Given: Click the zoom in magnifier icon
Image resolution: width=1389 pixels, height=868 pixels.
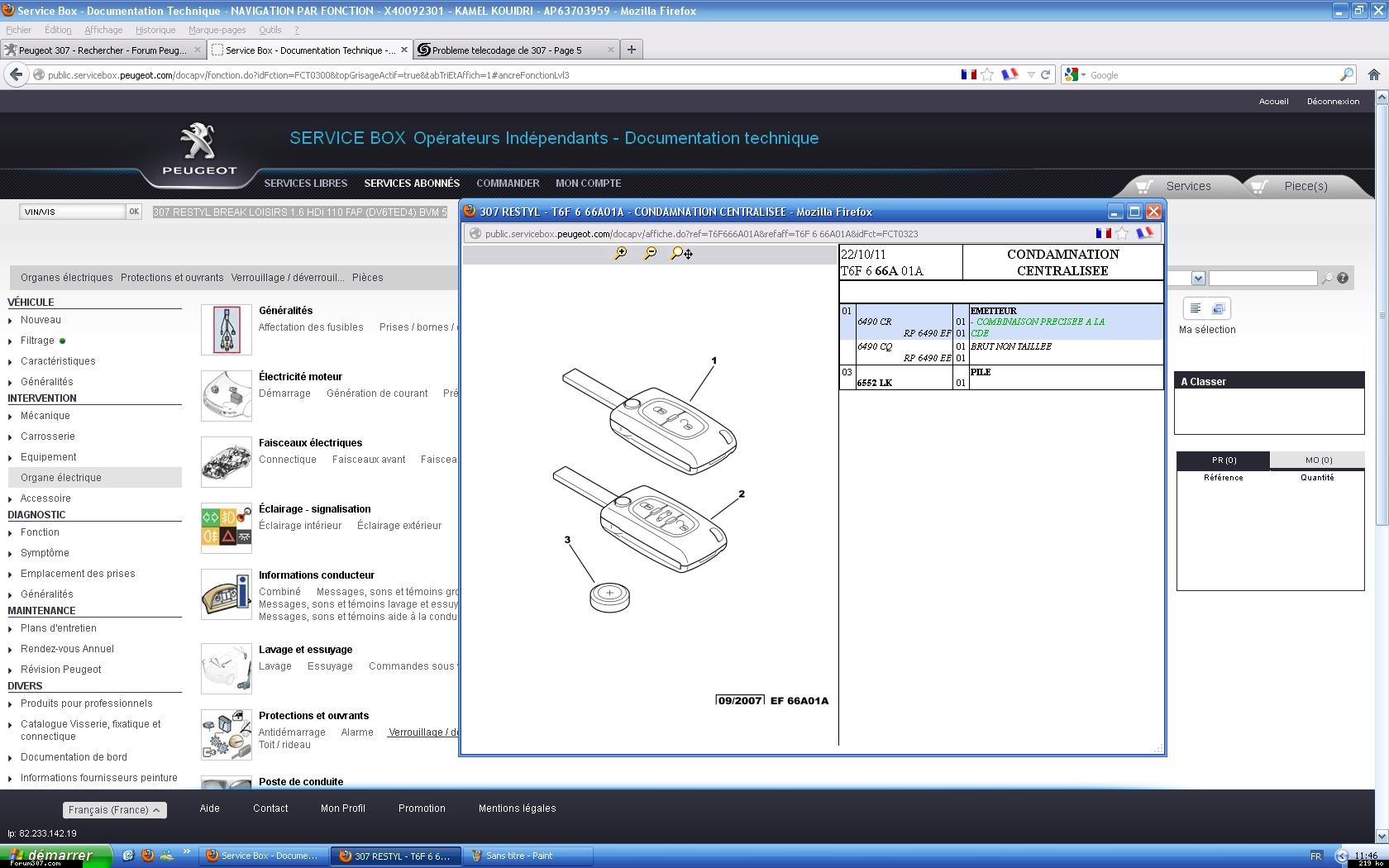Looking at the screenshot, I should tap(620, 254).
